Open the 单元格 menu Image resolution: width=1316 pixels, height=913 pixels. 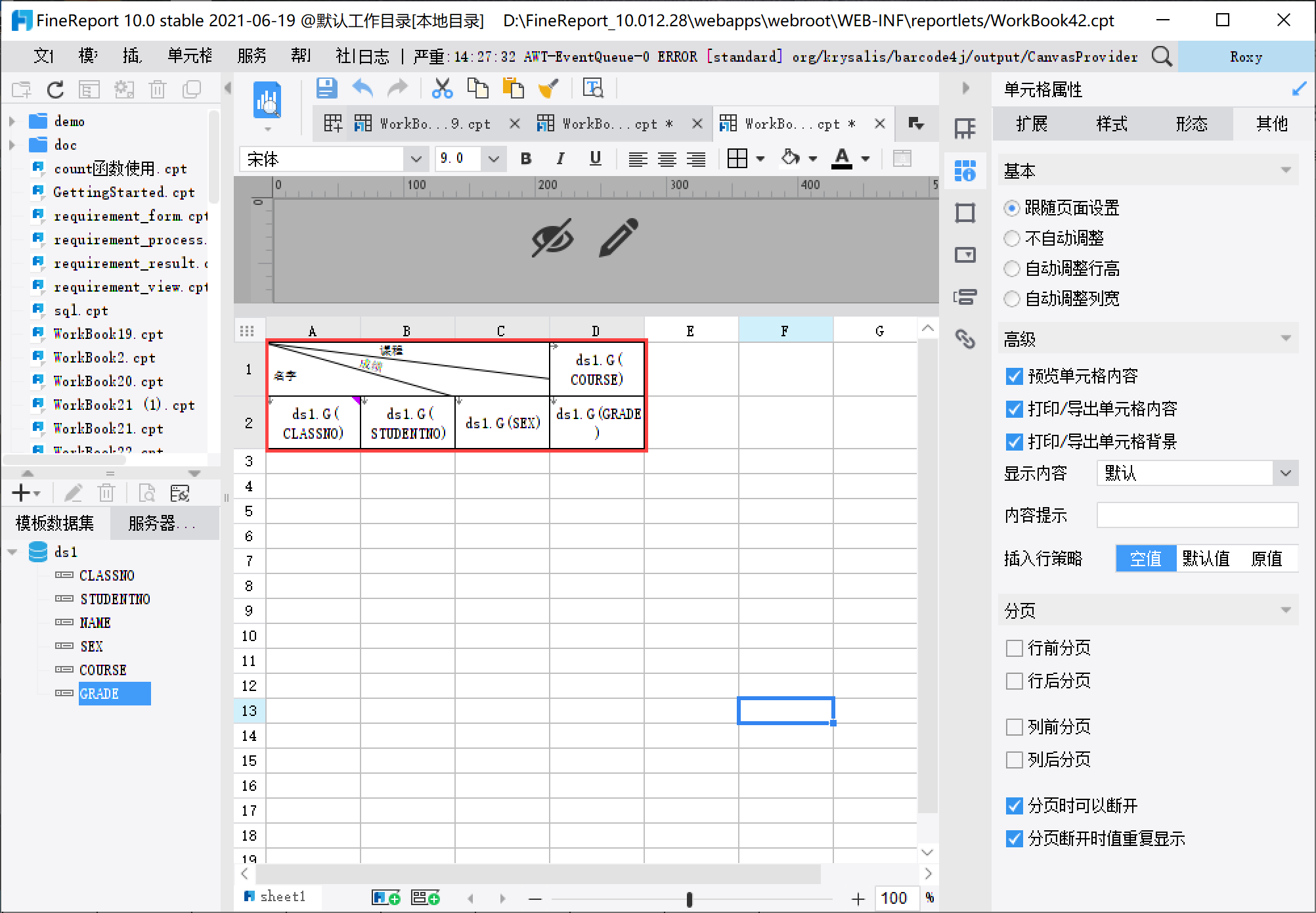pyautogui.click(x=190, y=56)
